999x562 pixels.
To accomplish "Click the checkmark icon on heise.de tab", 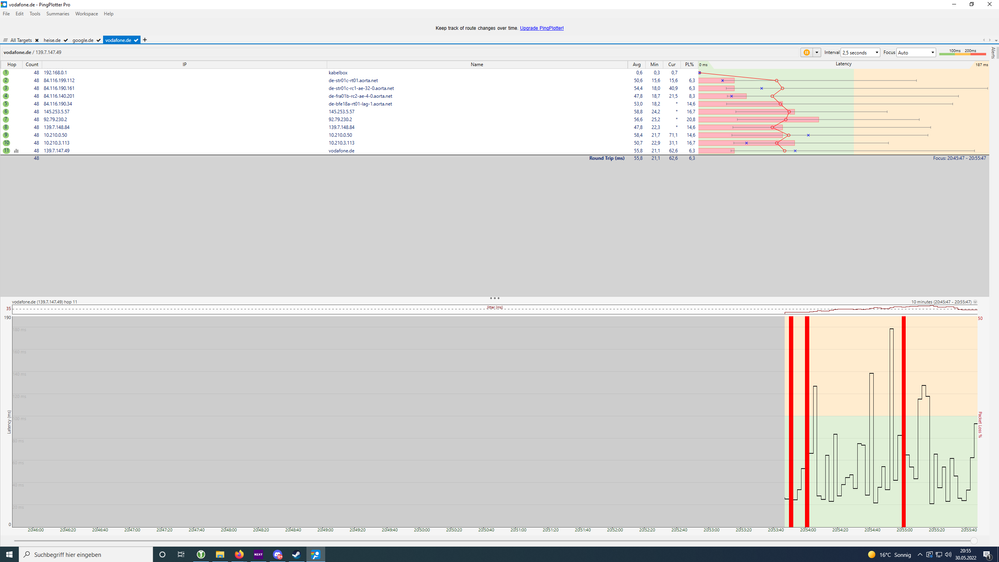I will pyautogui.click(x=66, y=40).
